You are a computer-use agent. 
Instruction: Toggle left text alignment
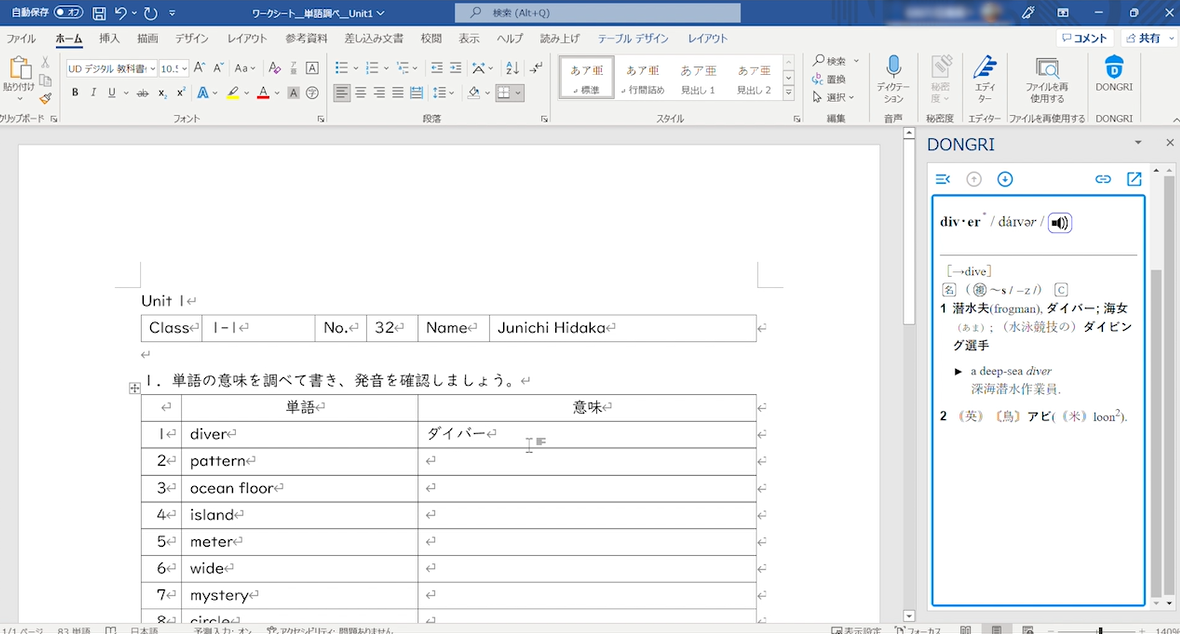click(x=342, y=93)
